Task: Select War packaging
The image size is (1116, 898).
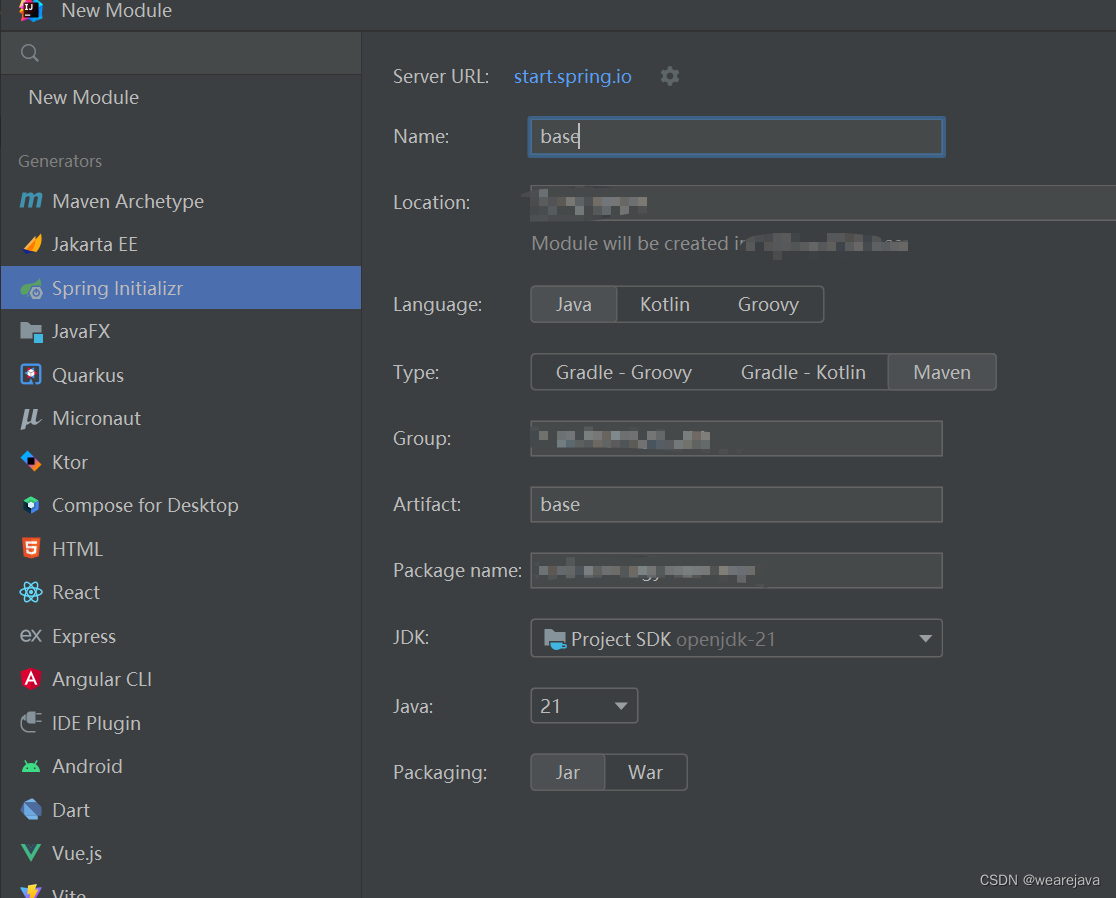Action: click(x=646, y=772)
